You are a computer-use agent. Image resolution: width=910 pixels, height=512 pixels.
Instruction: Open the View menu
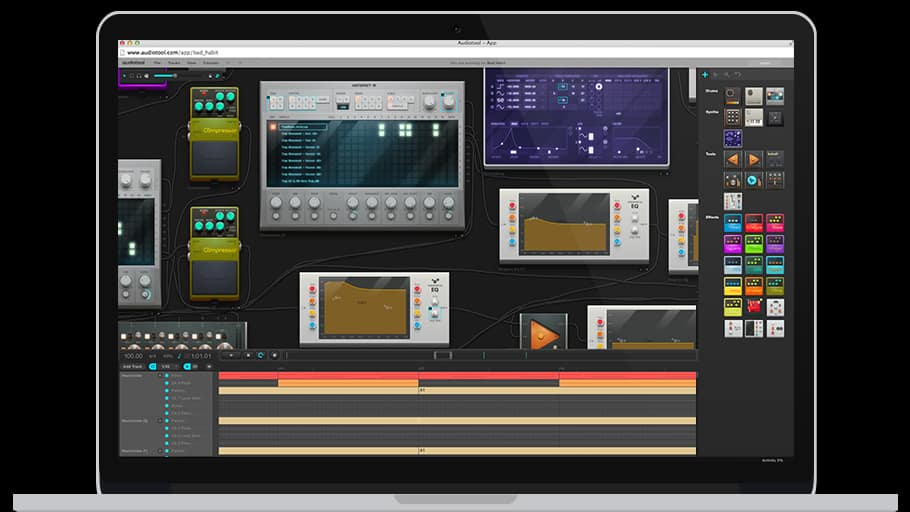tap(191, 63)
